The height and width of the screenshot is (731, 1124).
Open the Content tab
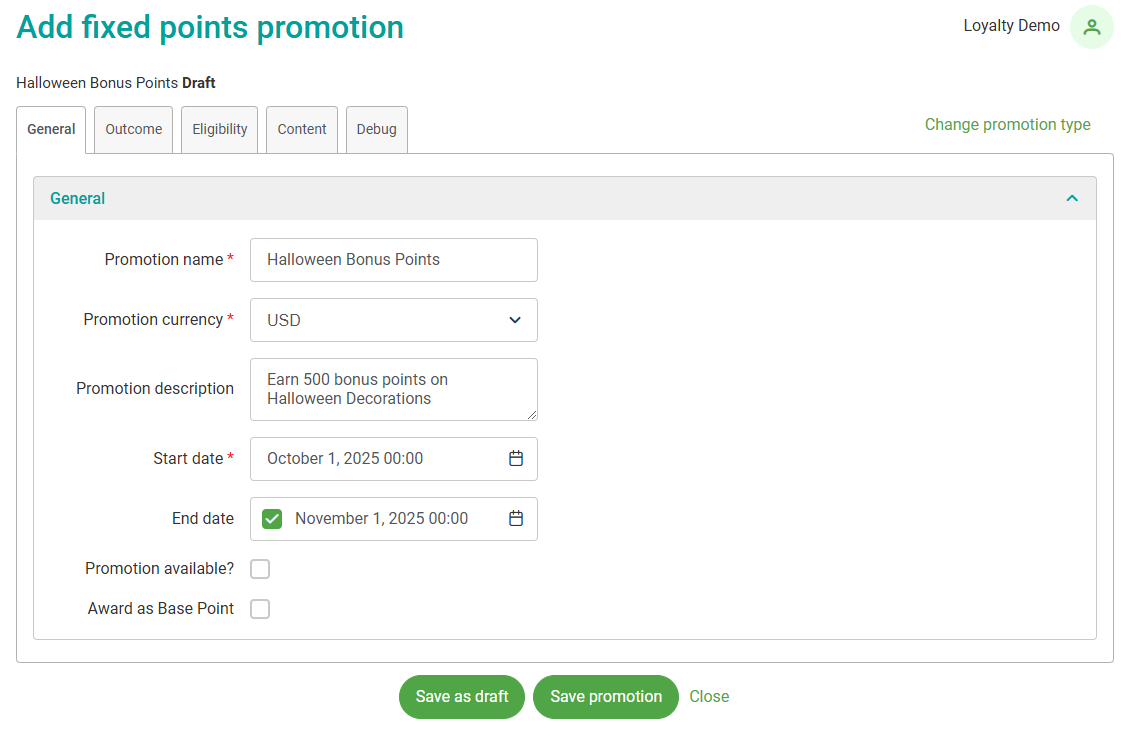[x=302, y=129]
